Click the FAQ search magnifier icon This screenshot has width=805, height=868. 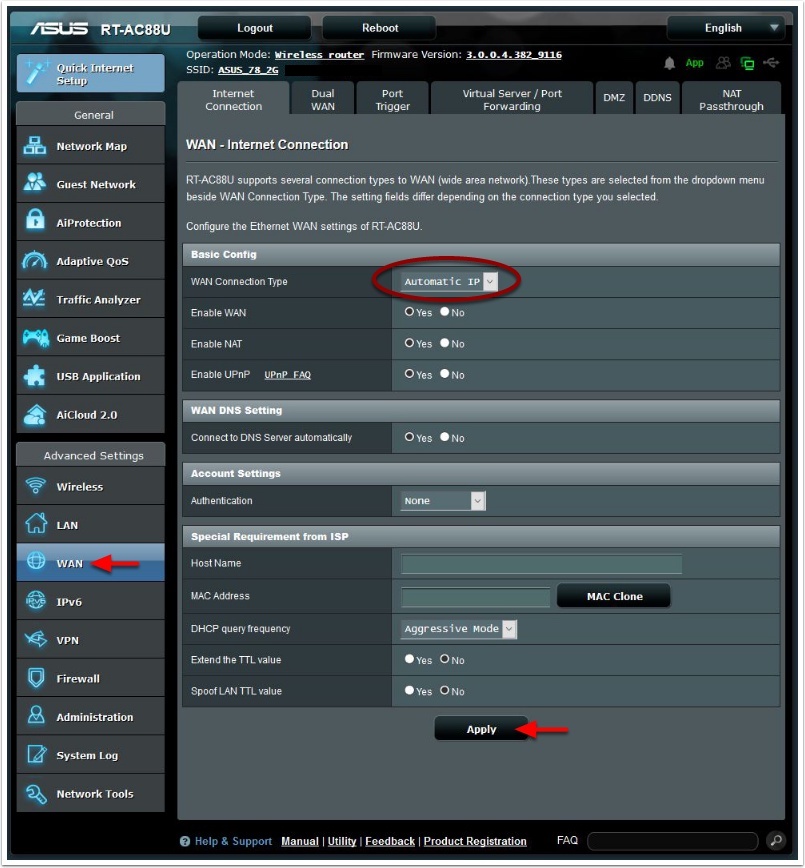775,841
